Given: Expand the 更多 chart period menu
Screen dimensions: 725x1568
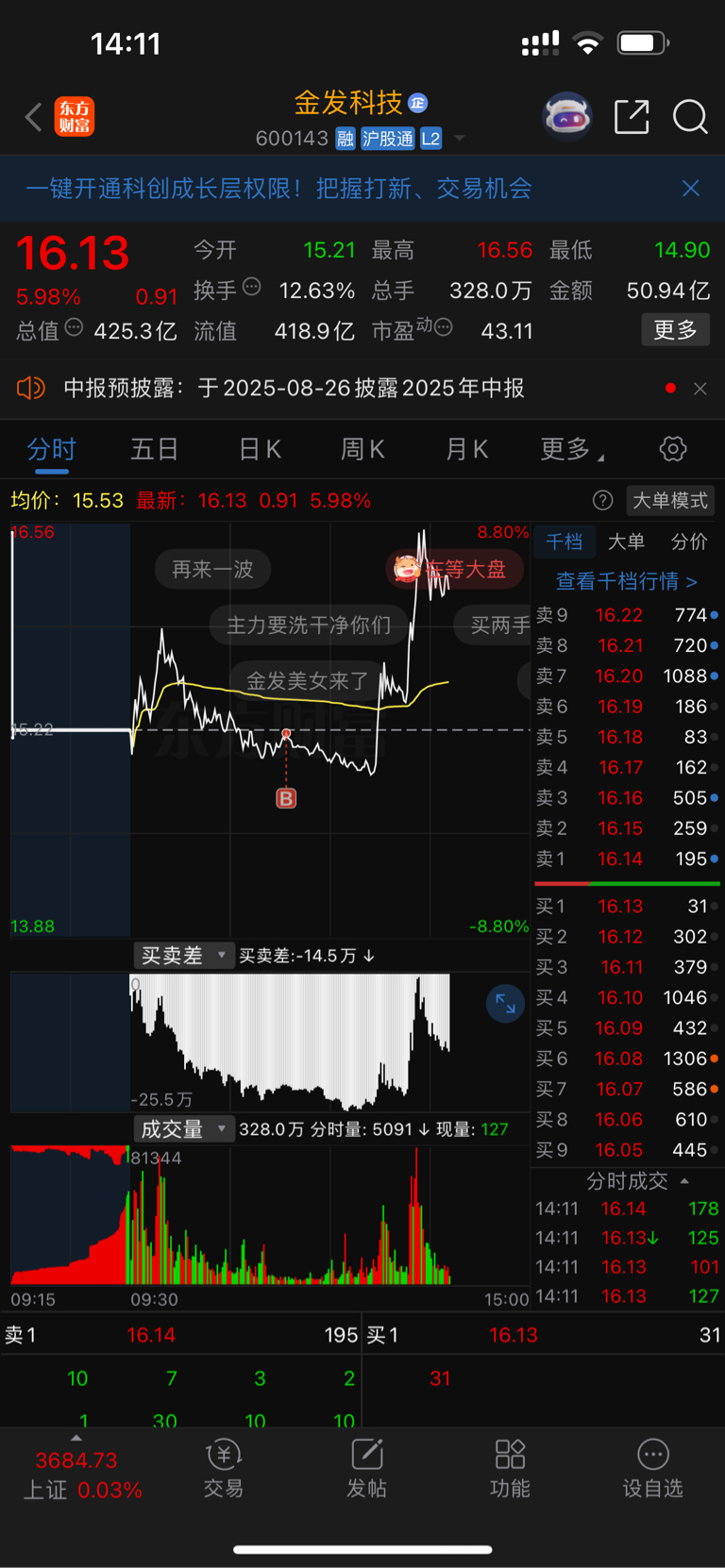Looking at the screenshot, I should pos(572,450).
